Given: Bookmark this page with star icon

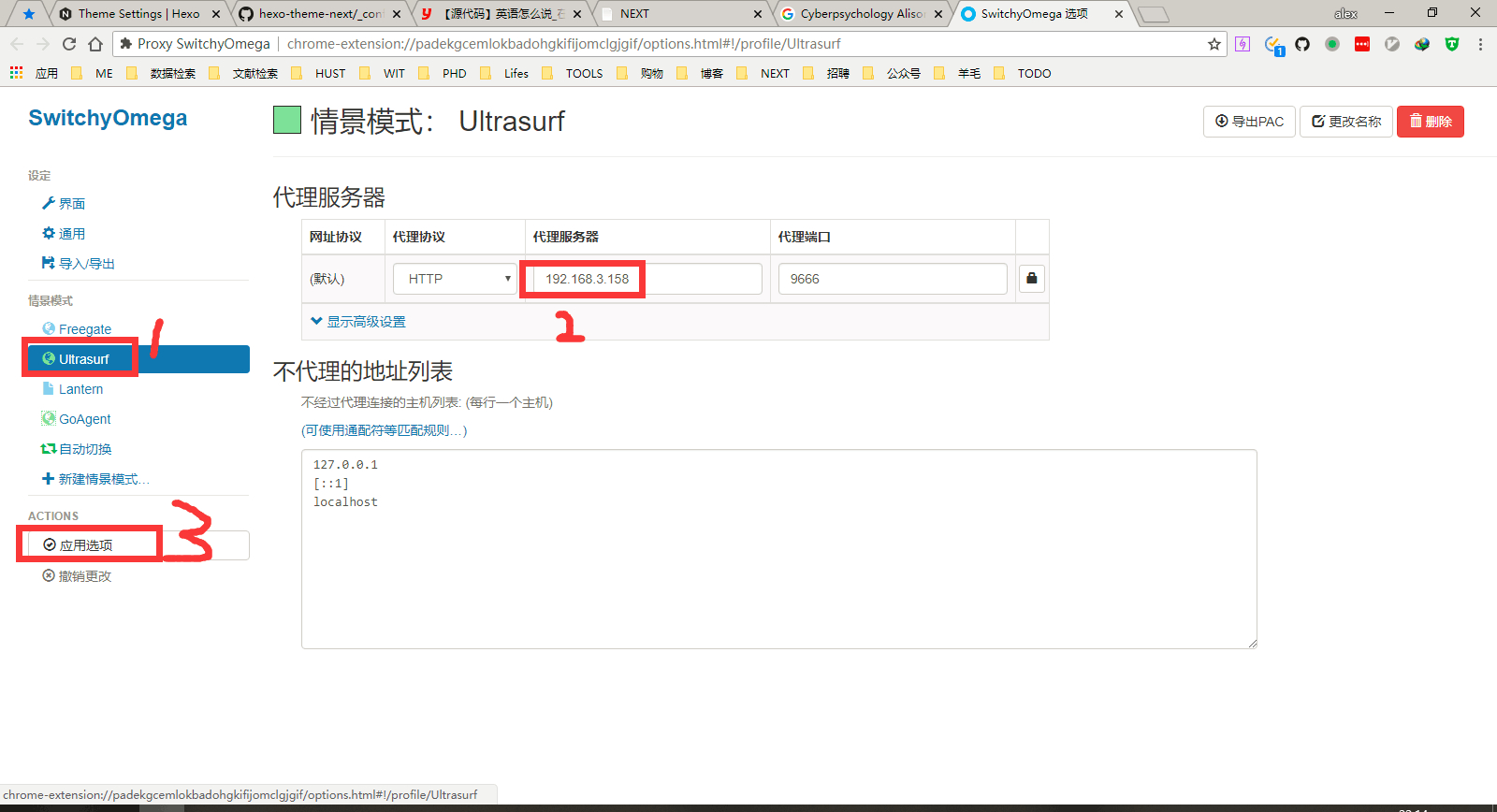Looking at the screenshot, I should click(x=1214, y=44).
